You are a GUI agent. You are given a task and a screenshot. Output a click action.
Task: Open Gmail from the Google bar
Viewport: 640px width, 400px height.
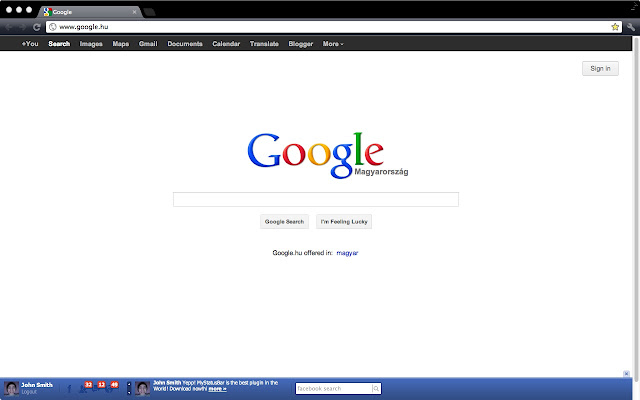coord(148,44)
